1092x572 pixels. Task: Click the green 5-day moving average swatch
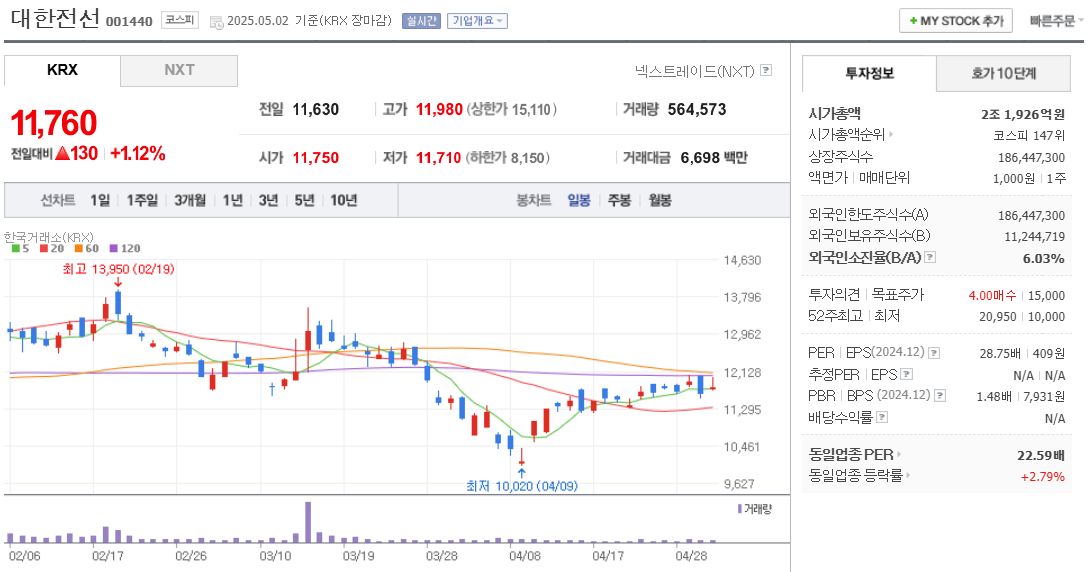tap(16, 248)
